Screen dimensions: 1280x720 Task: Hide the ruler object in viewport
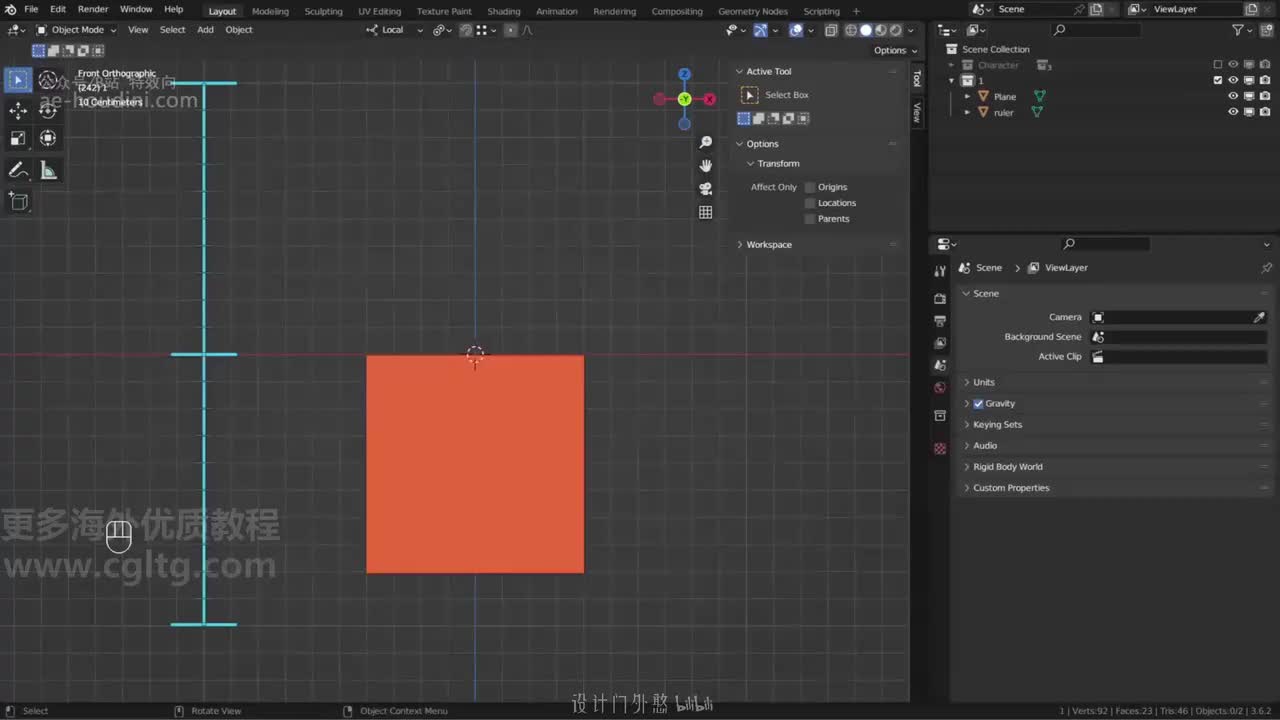click(1233, 113)
